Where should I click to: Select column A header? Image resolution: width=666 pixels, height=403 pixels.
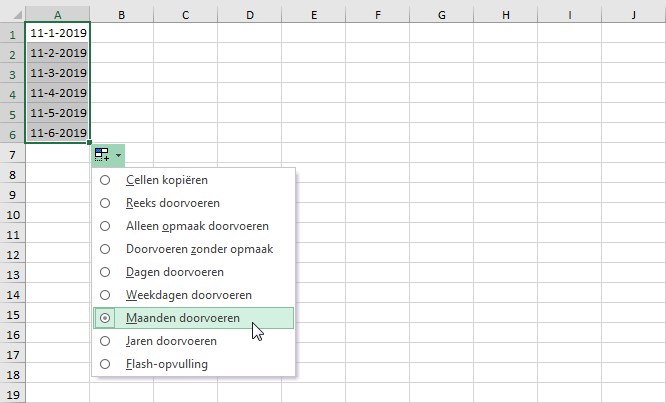pyautogui.click(x=57, y=15)
